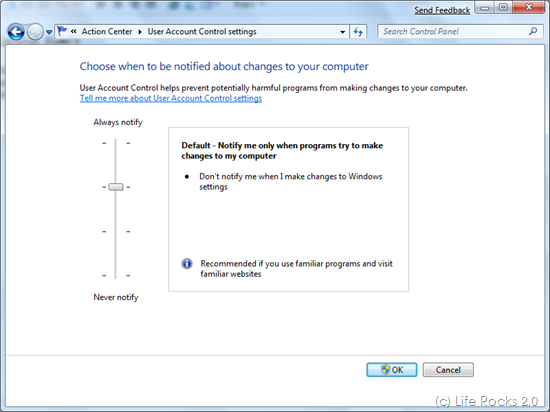Set slider to the Always notify top tick
The height and width of the screenshot is (412, 550).
[116, 143]
